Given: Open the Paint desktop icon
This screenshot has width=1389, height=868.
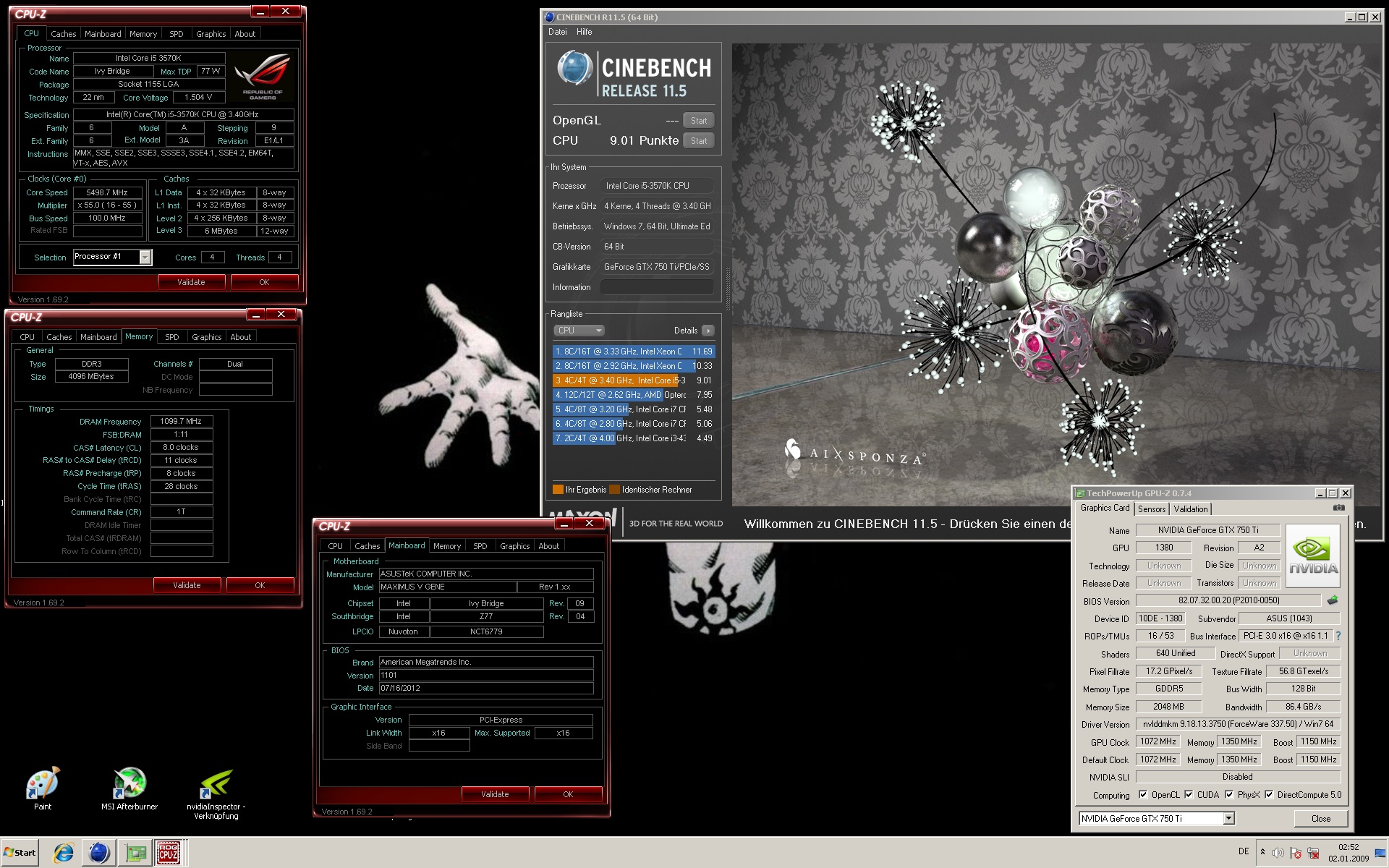Looking at the screenshot, I should pyautogui.click(x=43, y=788).
